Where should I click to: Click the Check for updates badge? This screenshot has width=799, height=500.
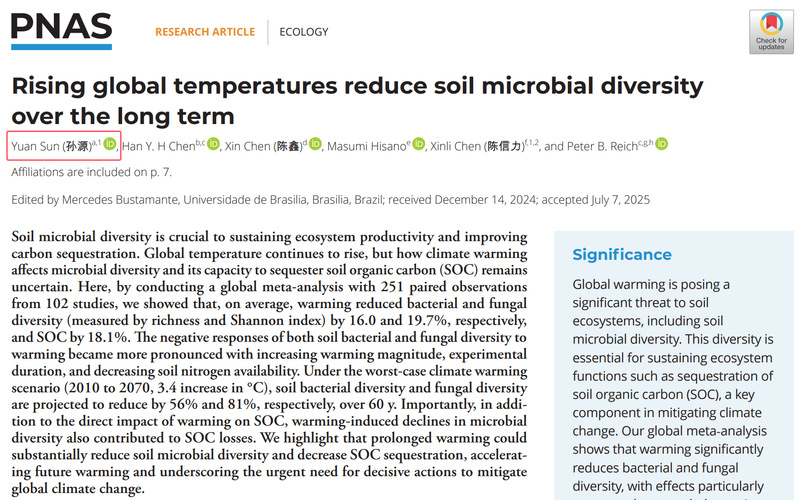point(771,32)
